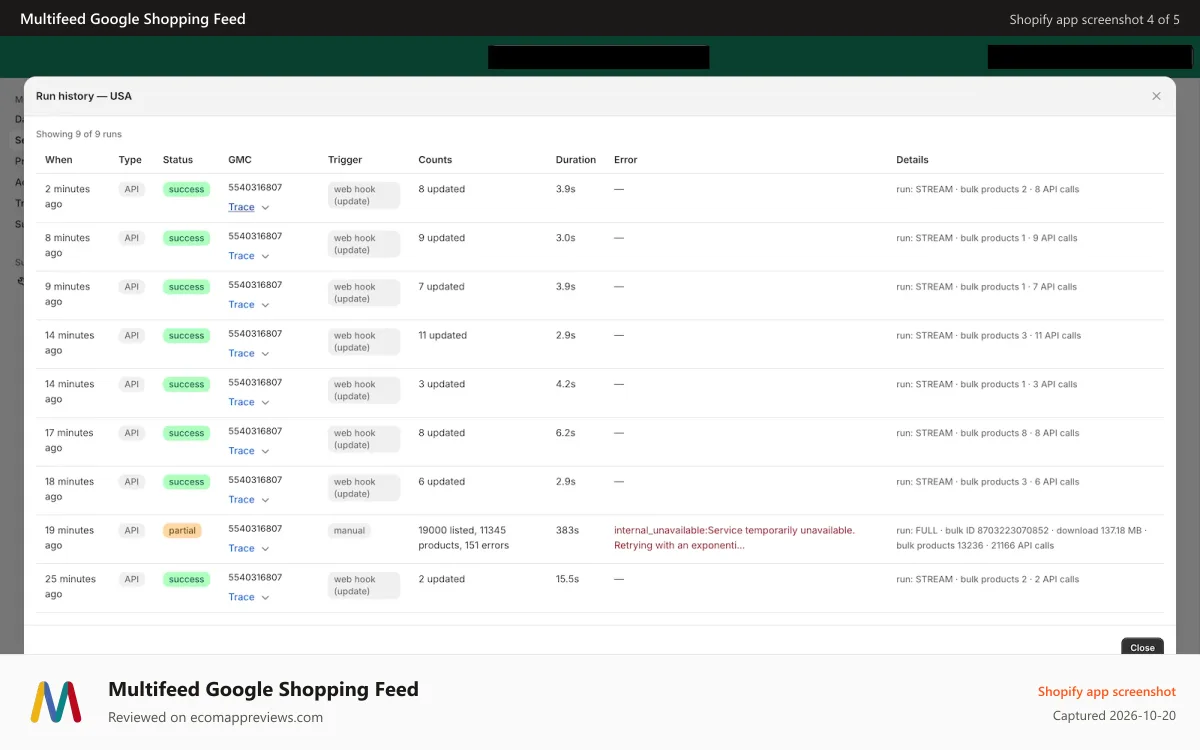Click the '7 updated' count
This screenshot has width=1200, height=750.
point(442,287)
